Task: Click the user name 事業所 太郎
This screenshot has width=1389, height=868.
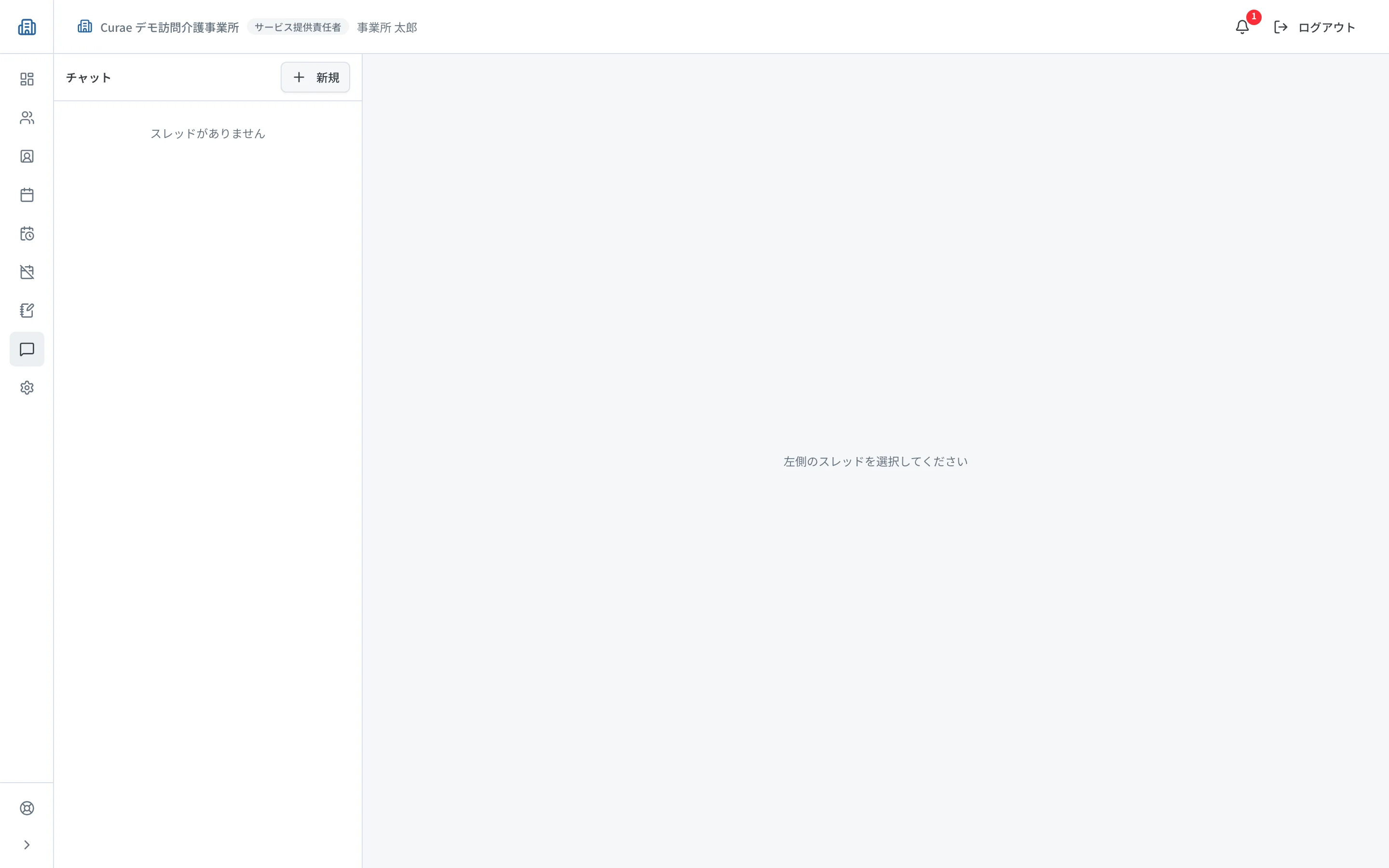Action: 387,27
